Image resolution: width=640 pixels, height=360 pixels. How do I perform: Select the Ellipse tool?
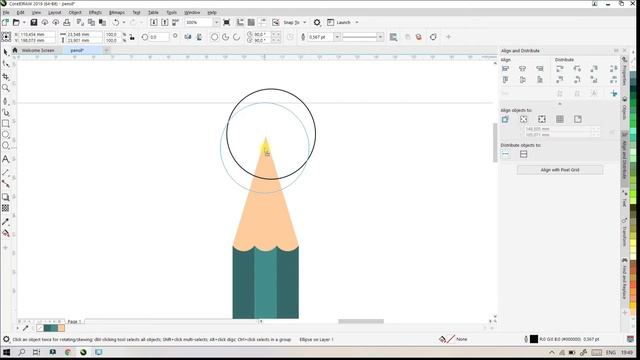coord(5,135)
